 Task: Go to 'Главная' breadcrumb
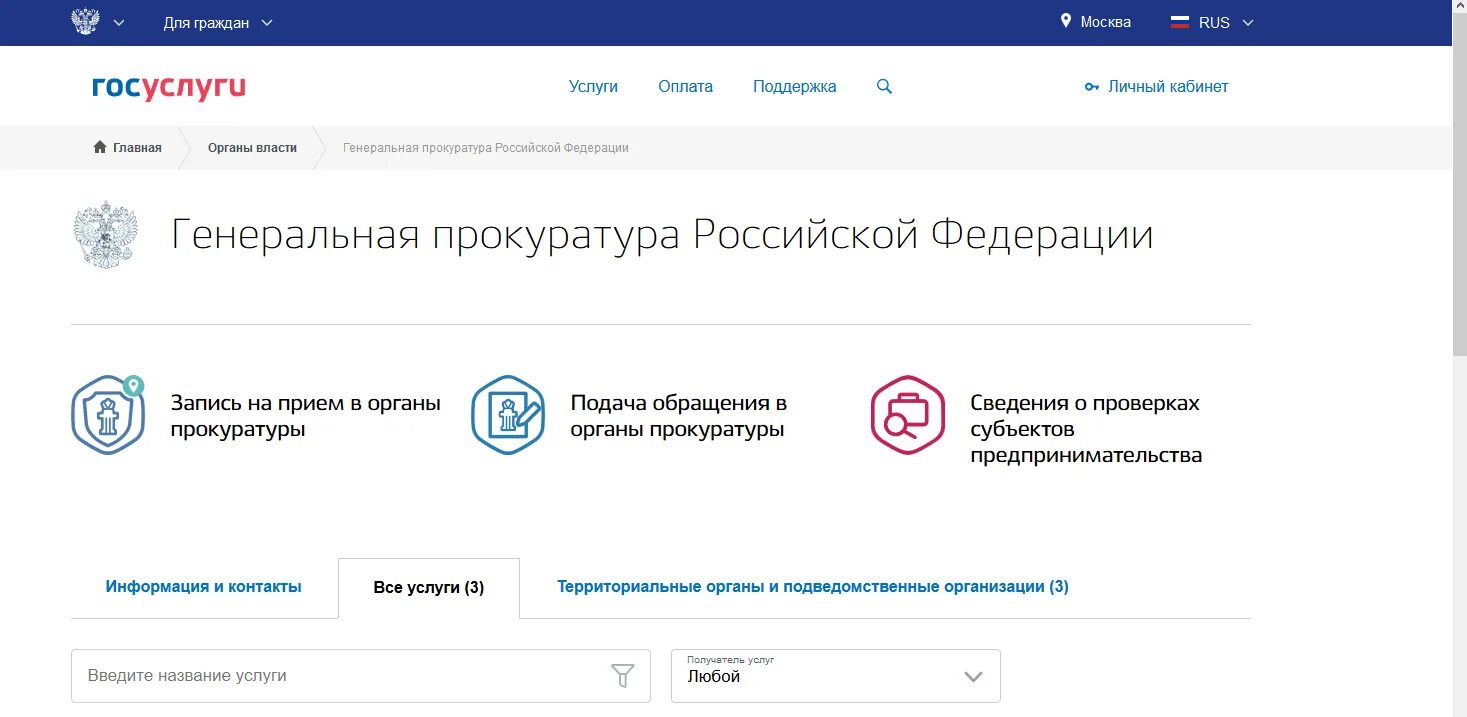[x=137, y=148]
